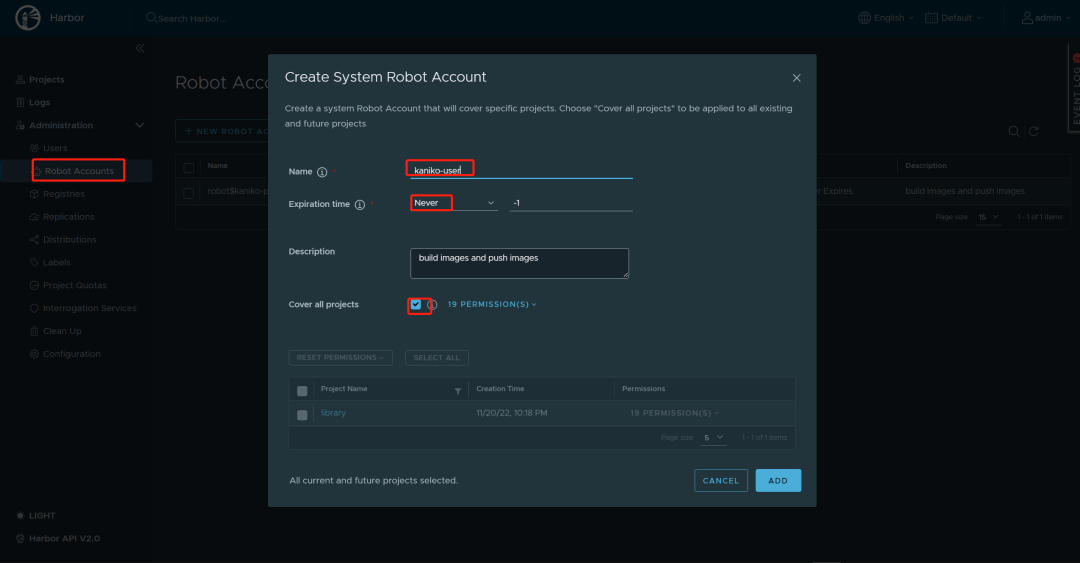The width and height of the screenshot is (1080, 563).
Task: Switch to LIGHT theme
Action: [42, 515]
